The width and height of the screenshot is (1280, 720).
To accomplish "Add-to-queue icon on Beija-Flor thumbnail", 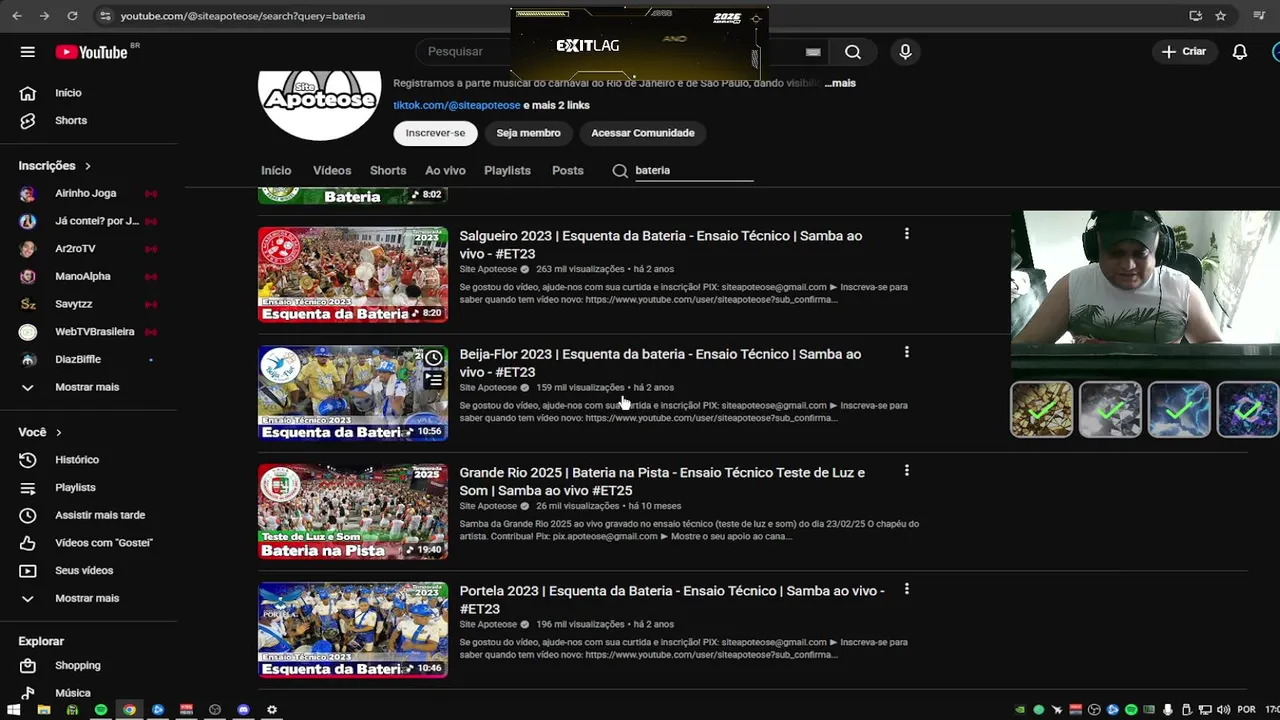I will [x=434, y=380].
